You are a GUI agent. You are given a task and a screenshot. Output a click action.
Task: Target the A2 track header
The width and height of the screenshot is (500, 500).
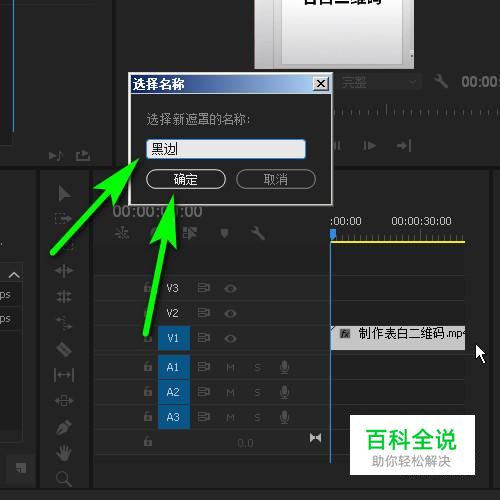pos(174,392)
